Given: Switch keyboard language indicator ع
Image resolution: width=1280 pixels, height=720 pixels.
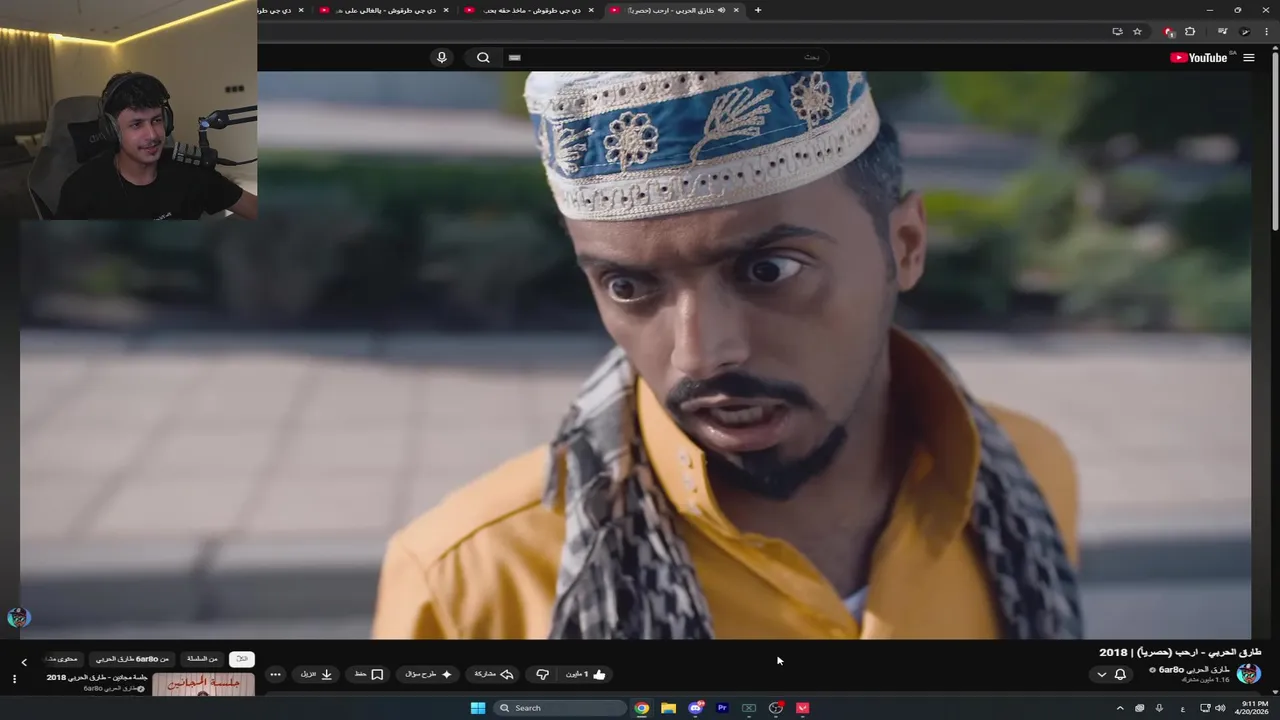Looking at the screenshot, I should (x=1182, y=708).
